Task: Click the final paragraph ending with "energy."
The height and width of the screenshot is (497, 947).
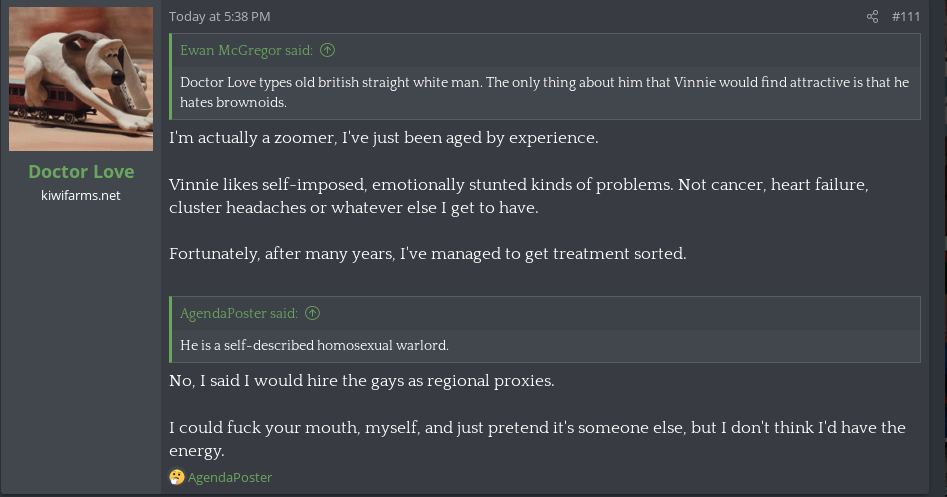Action: point(536,438)
